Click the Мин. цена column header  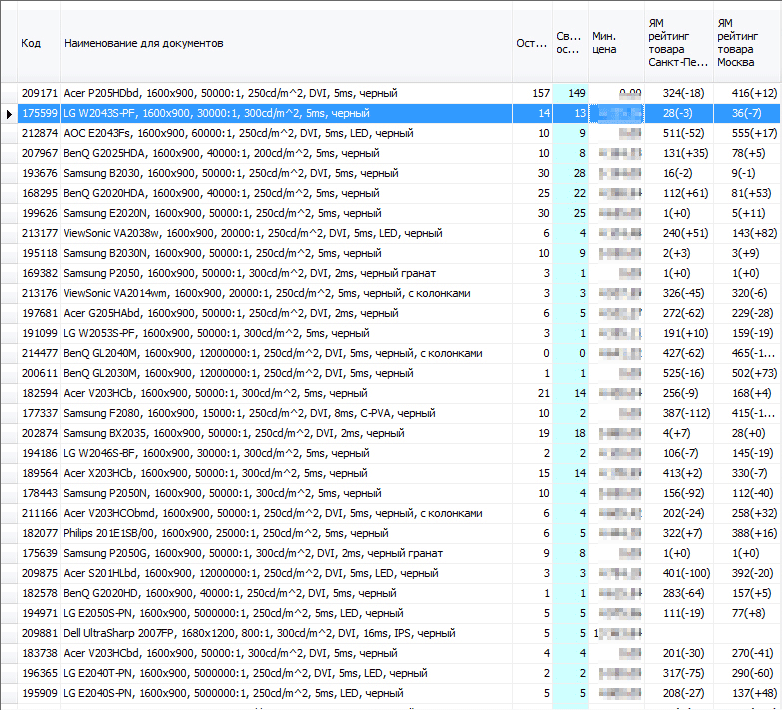coord(616,43)
